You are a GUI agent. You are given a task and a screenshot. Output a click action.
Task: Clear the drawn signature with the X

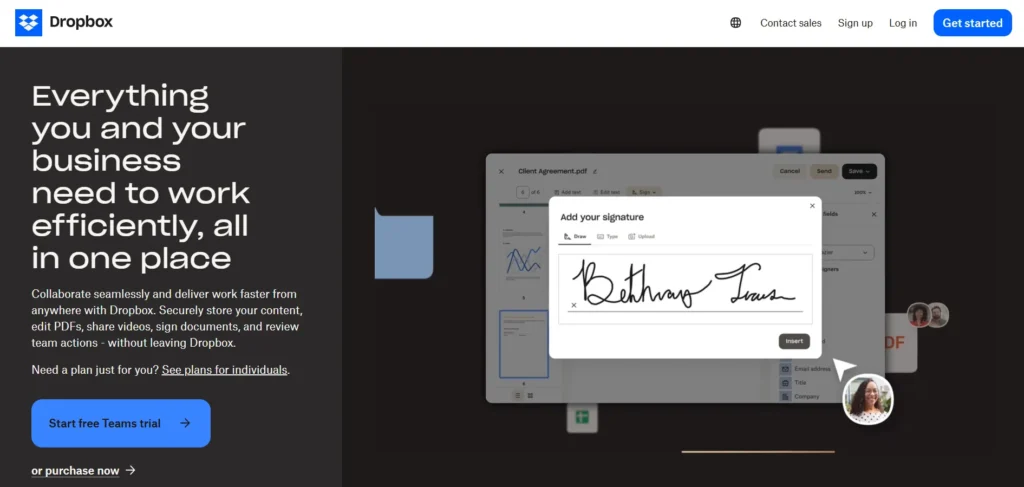574,305
